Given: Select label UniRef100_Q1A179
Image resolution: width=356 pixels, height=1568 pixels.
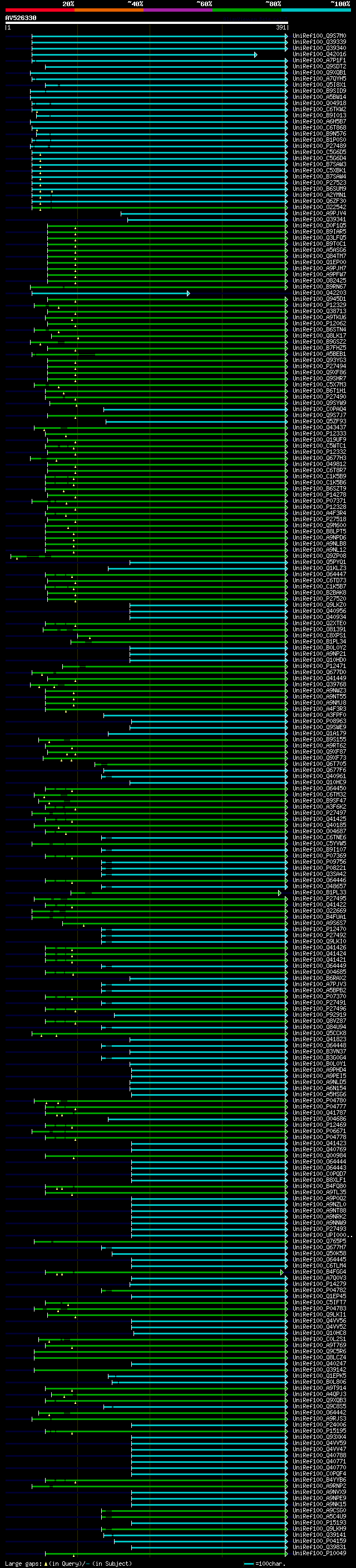Looking at the screenshot, I should pos(319,734).
